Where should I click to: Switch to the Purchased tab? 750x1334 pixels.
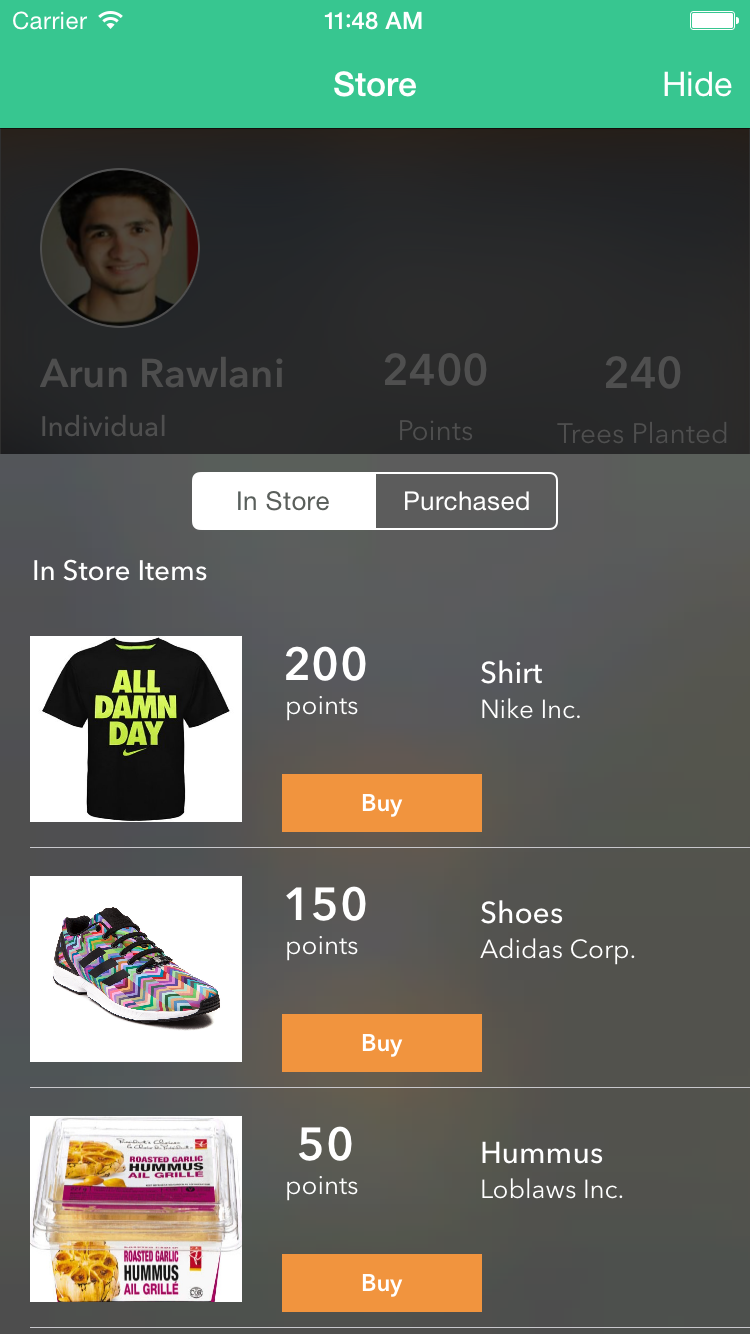[466, 501]
